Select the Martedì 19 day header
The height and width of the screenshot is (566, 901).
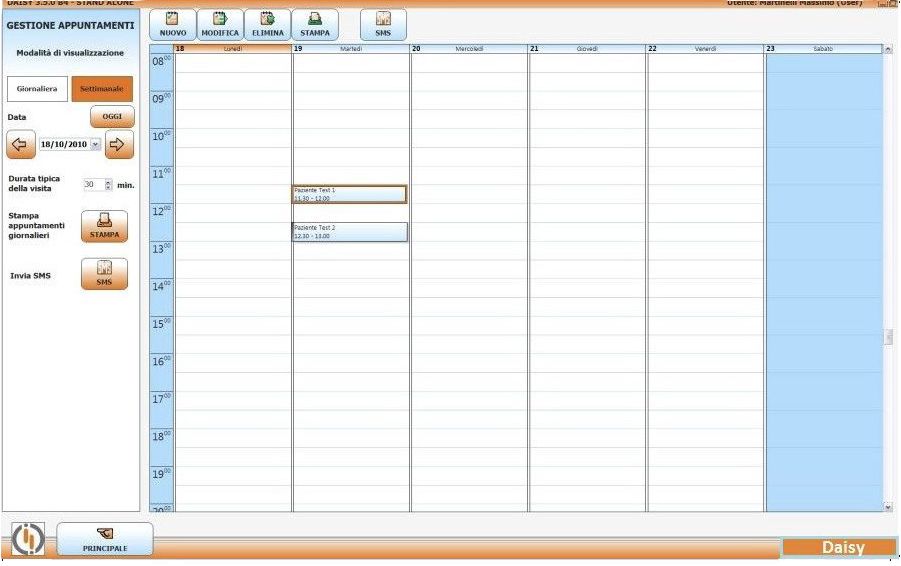coord(351,48)
